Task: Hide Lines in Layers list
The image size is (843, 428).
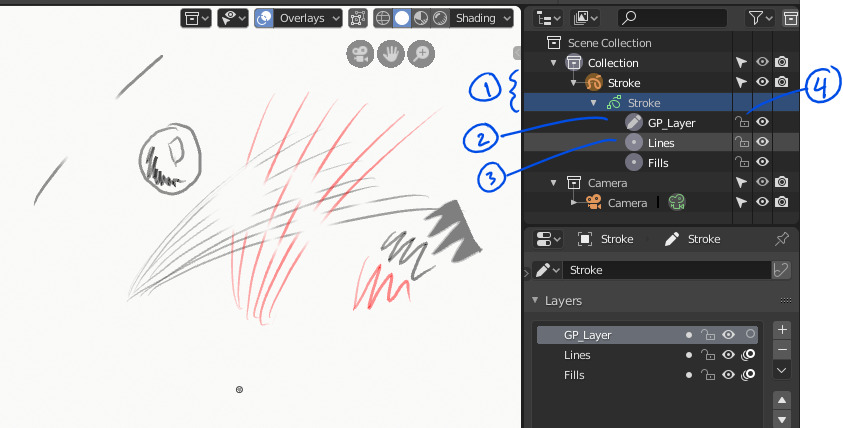Action: [x=728, y=355]
